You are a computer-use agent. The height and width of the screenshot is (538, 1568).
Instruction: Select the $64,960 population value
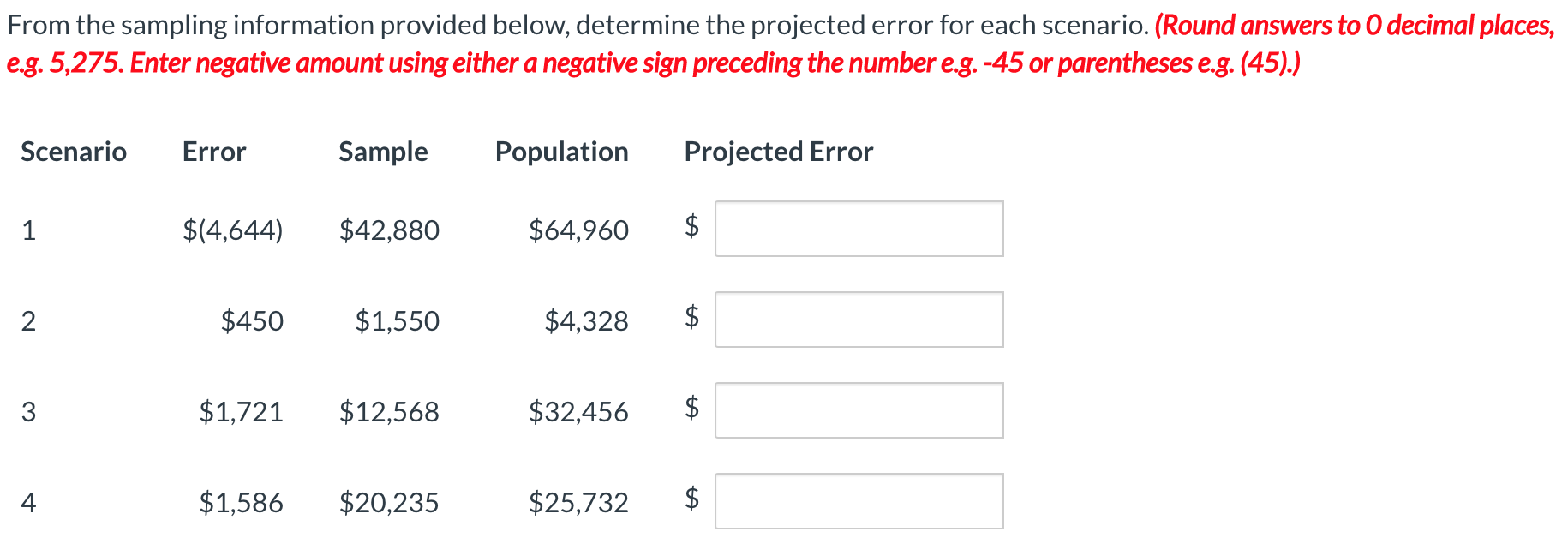point(578,230)
